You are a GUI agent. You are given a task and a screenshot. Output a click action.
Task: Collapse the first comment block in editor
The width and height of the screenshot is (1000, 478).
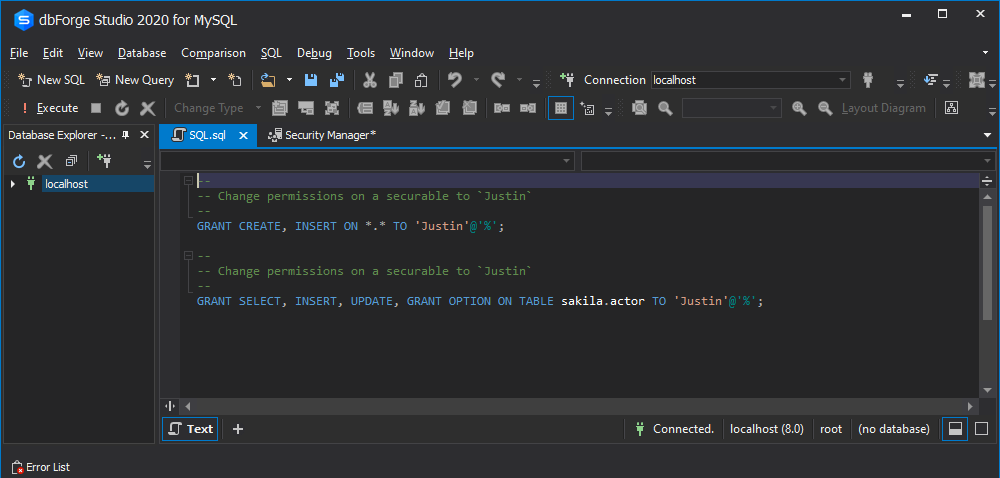click(x=188, y=181)
